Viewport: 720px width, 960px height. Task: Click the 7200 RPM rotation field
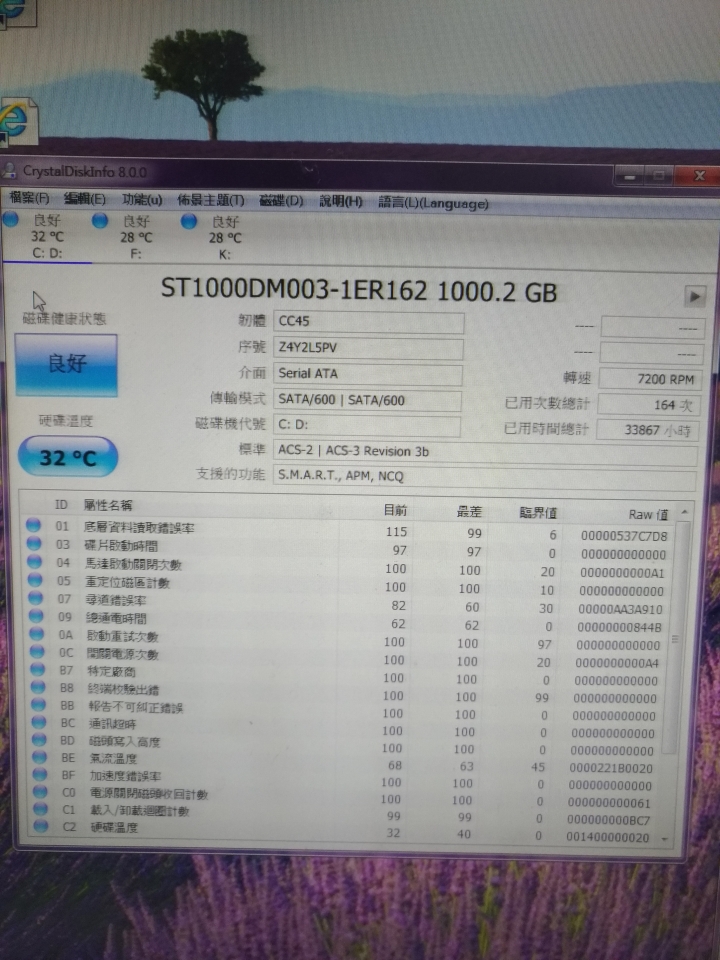pyautogui.click(x=650, y=380)
